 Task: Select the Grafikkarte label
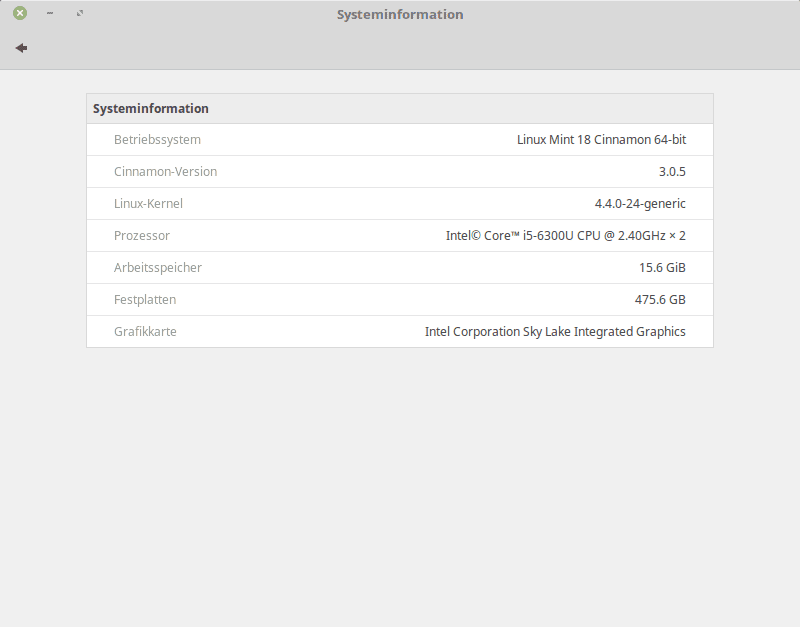(x=145, y=332)
